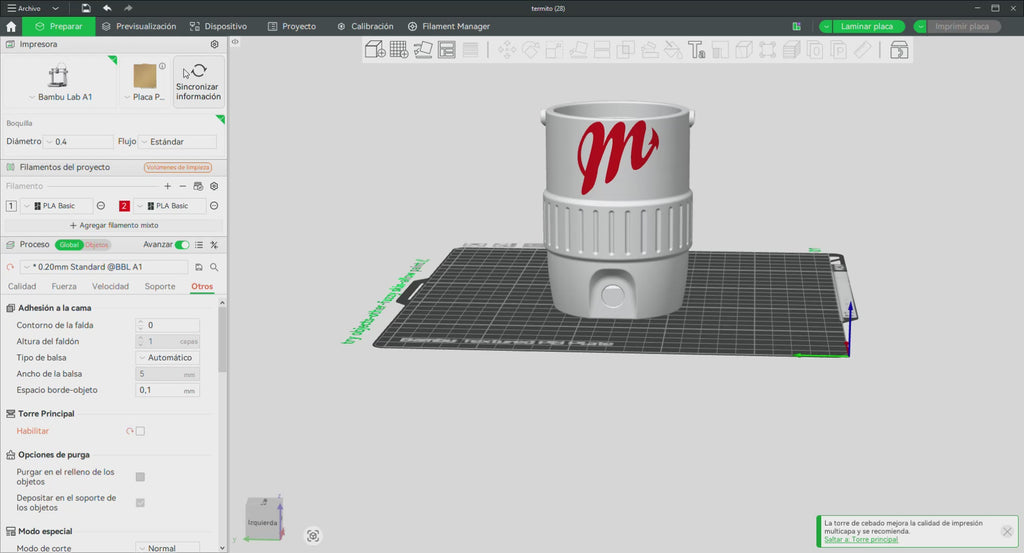Open the Assembly view icon
Viewport: 1024px width, 553px height.
point(899,50)
